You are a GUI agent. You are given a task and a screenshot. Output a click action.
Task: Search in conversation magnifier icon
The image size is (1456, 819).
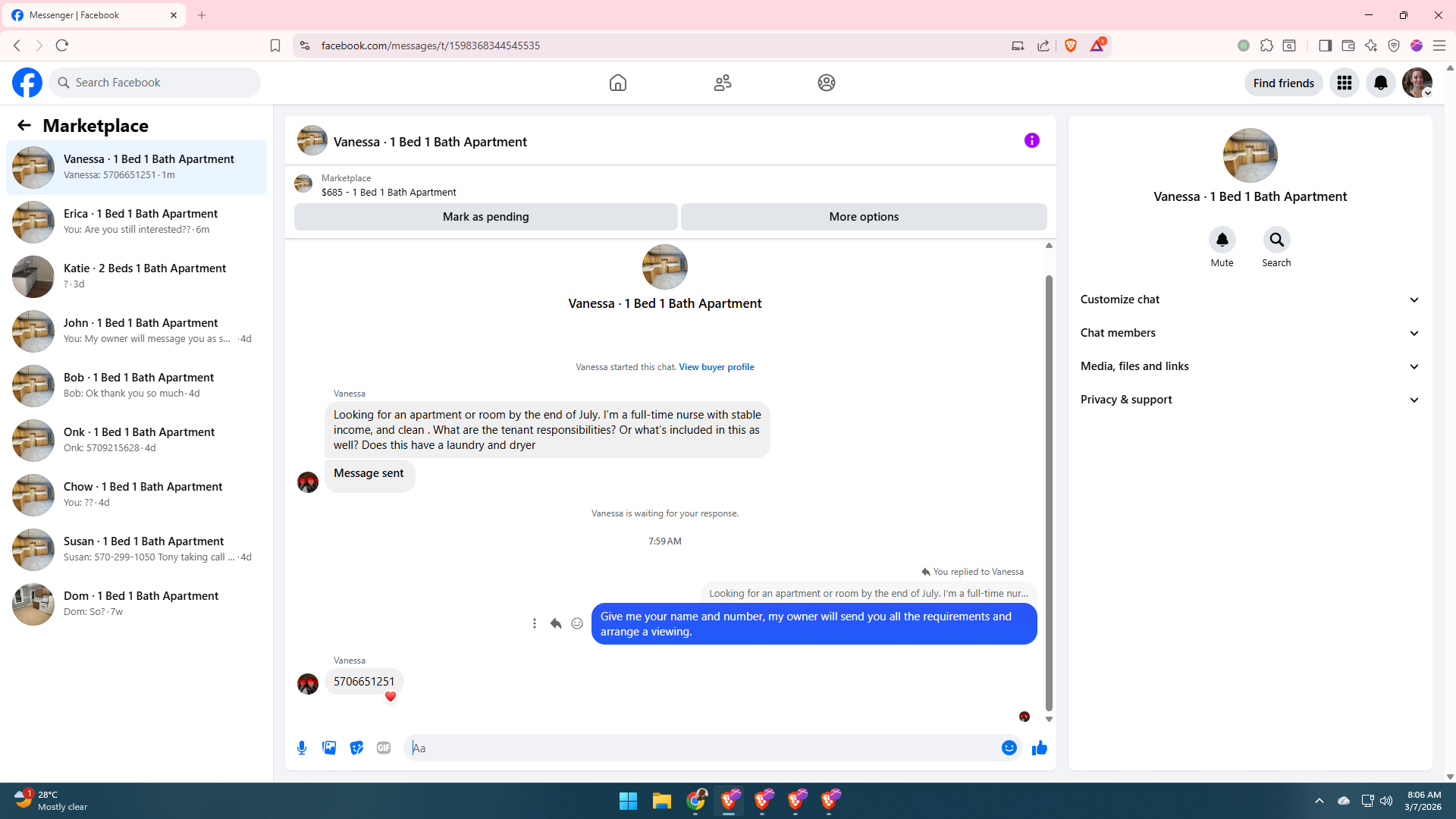click(1277, 240)
